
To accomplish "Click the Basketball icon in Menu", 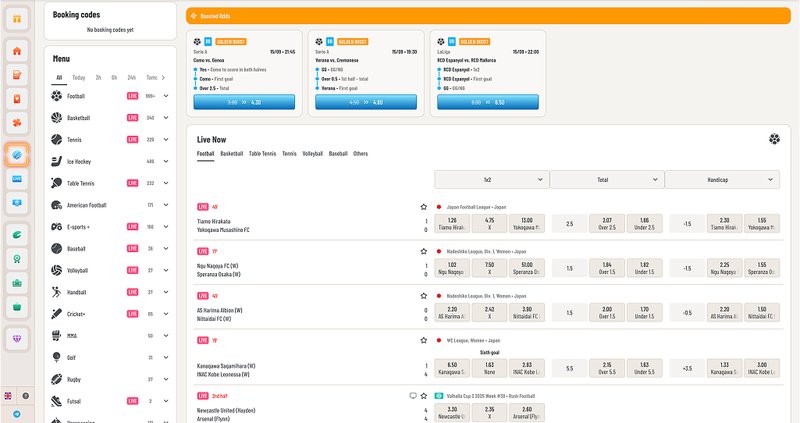I will (x=57, y=117).
